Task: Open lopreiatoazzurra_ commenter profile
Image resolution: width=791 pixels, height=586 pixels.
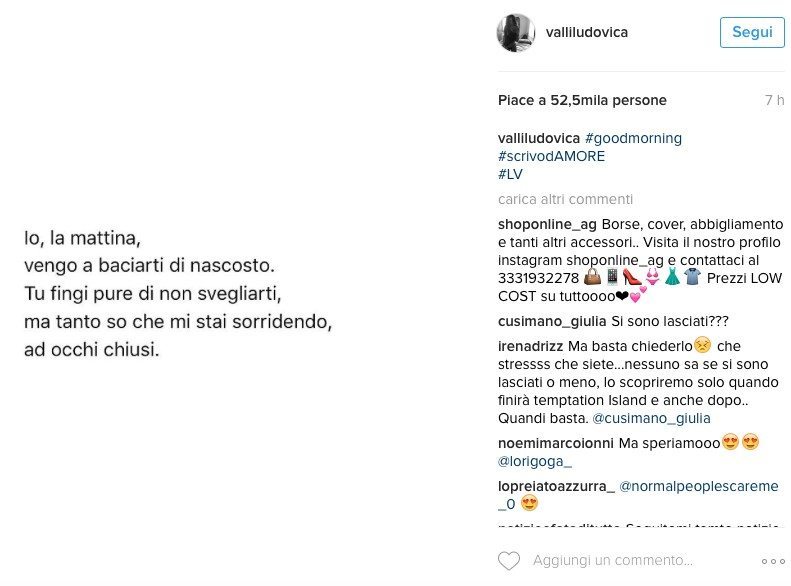Action: (x=556, y=486)
